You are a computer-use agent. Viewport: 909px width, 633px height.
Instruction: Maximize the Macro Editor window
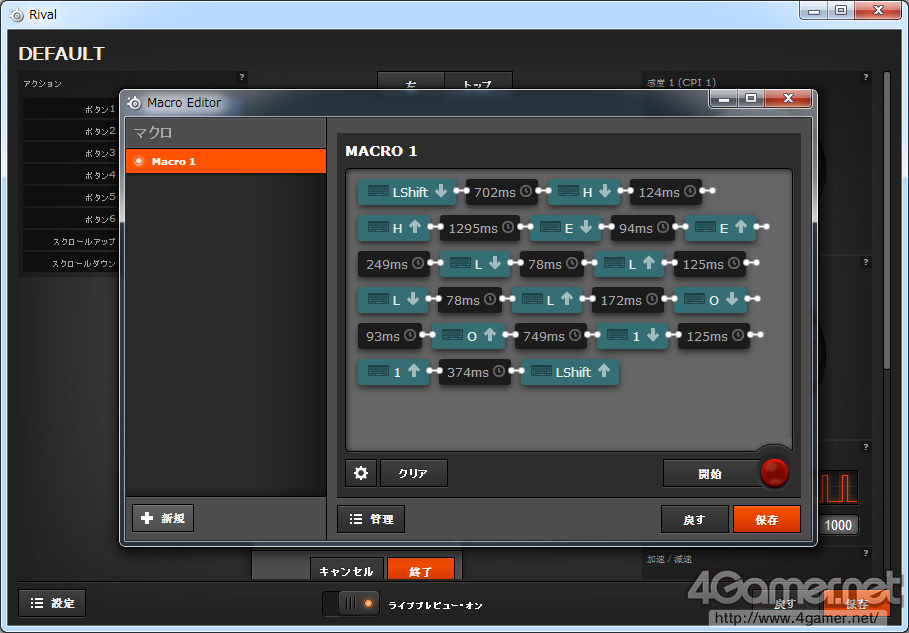coord(751,99)
